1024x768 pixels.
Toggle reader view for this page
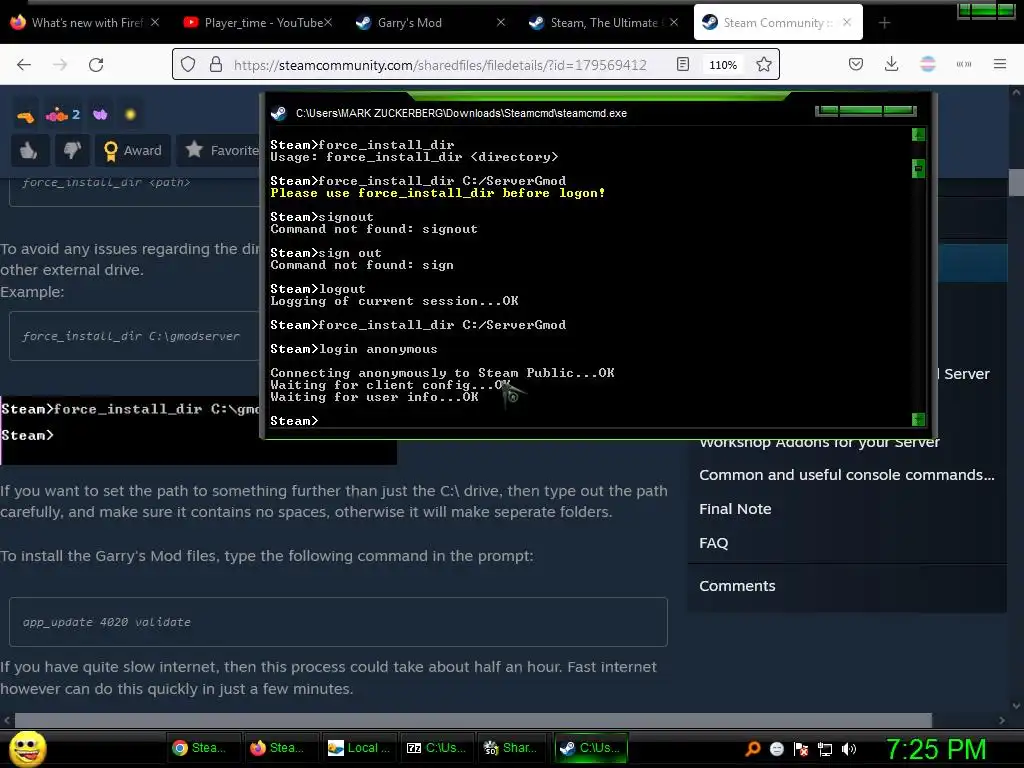coord(683,65)
